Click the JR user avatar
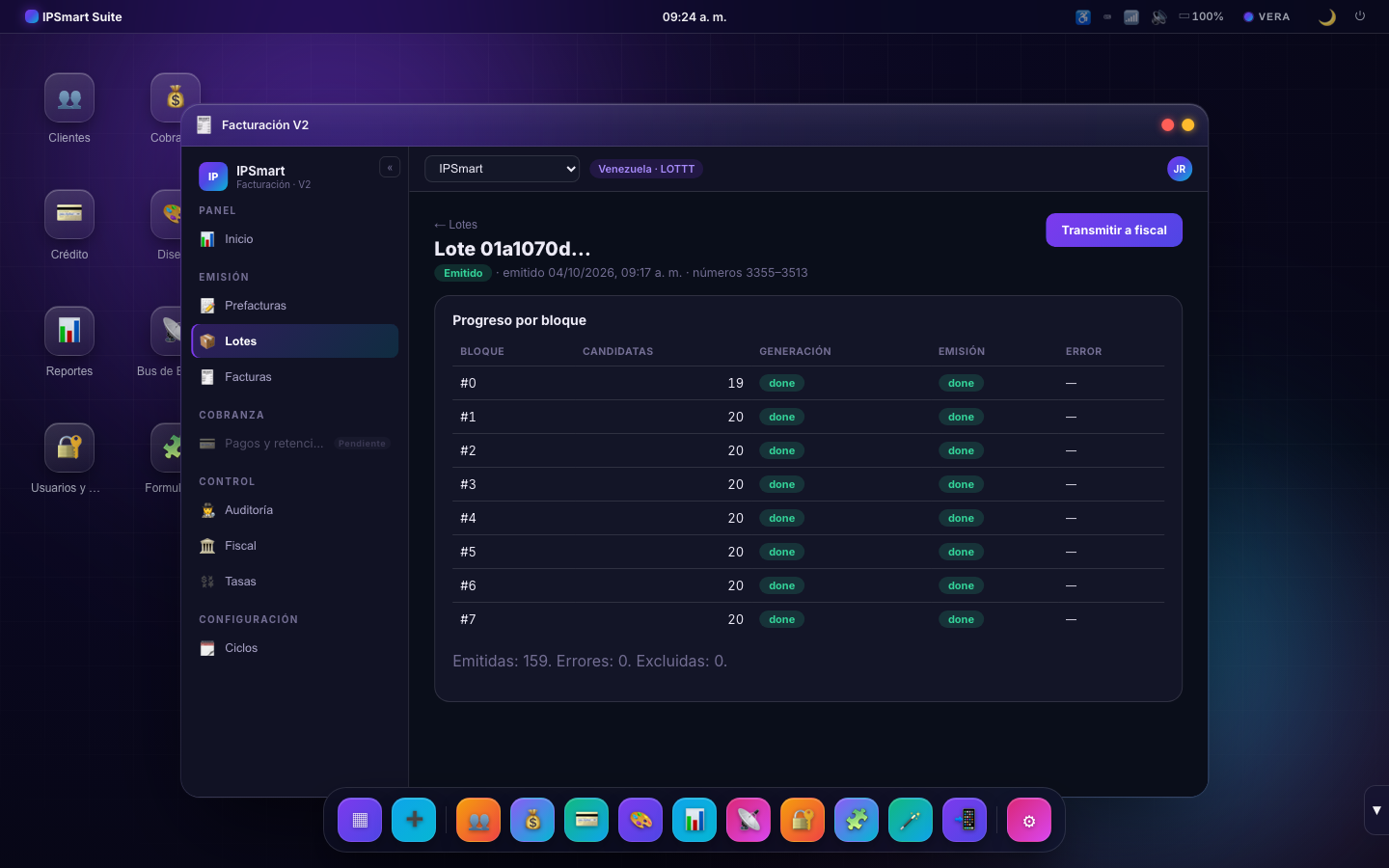Image resolution: width=1389 pixels, height=868 pixels. coord(1180,169)
